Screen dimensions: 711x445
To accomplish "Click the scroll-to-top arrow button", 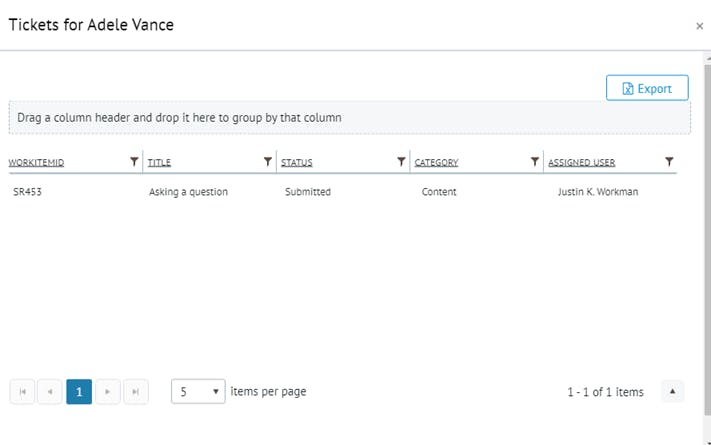I will click(x=673, y=392).
